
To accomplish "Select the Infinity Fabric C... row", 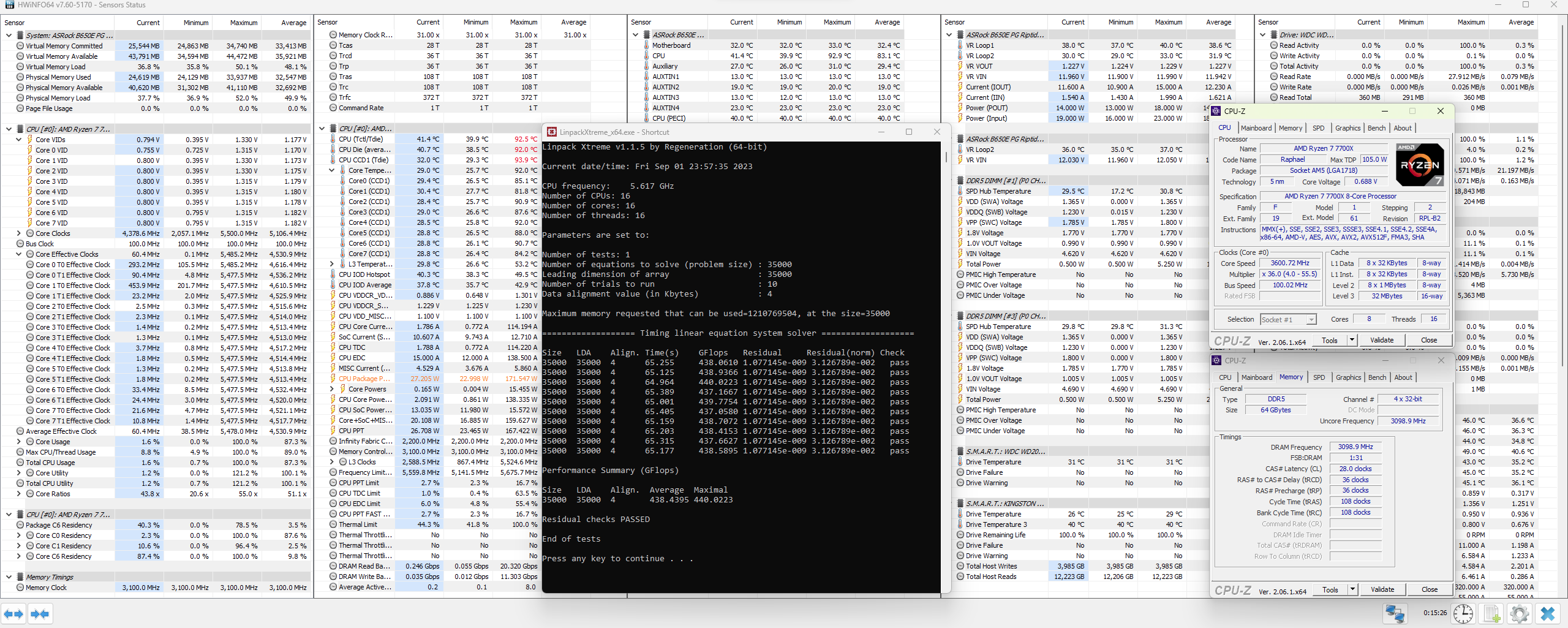I will click(432, 441).
